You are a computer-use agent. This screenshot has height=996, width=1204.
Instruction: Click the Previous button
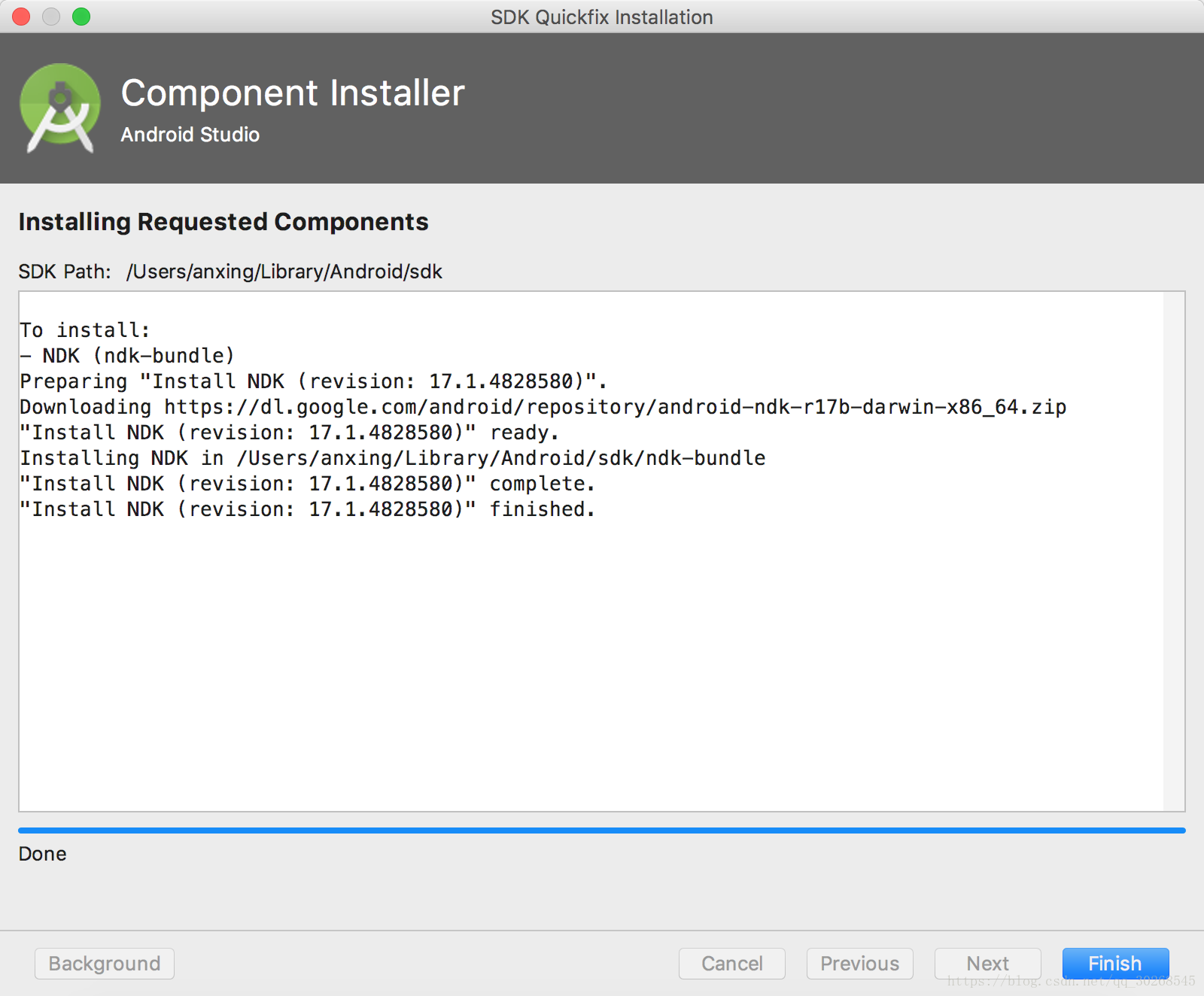pyautogui.click(x=859, y=964)
